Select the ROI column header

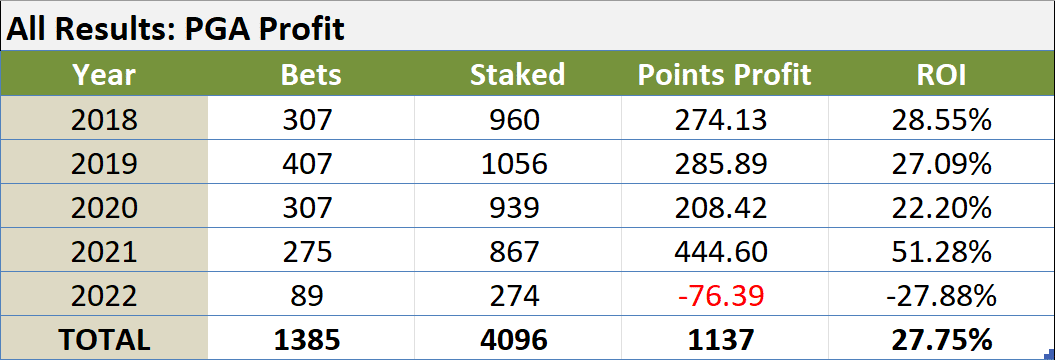941,74
